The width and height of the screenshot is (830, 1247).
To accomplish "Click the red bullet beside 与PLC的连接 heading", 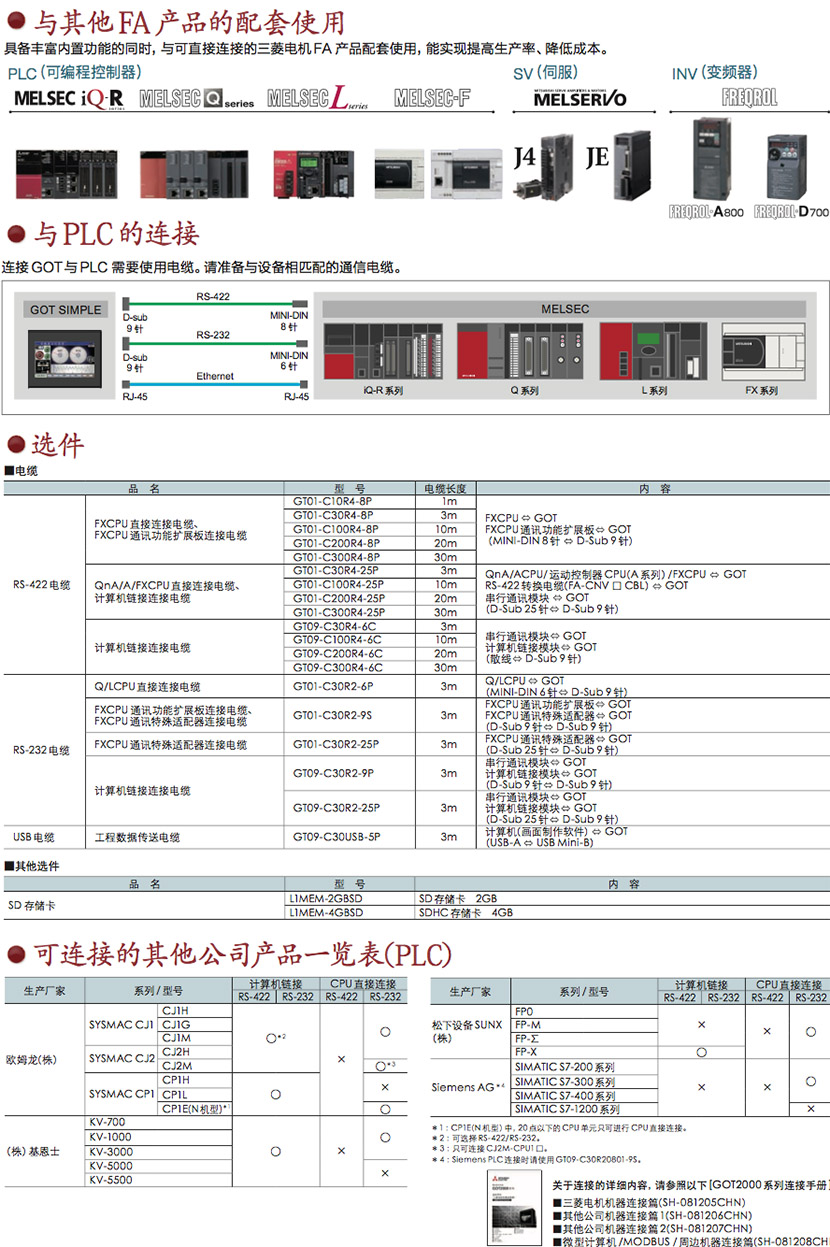I will [15, 234].
